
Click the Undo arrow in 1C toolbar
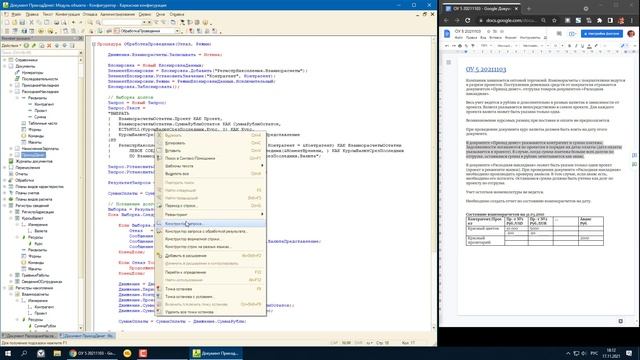pos(73,22)
